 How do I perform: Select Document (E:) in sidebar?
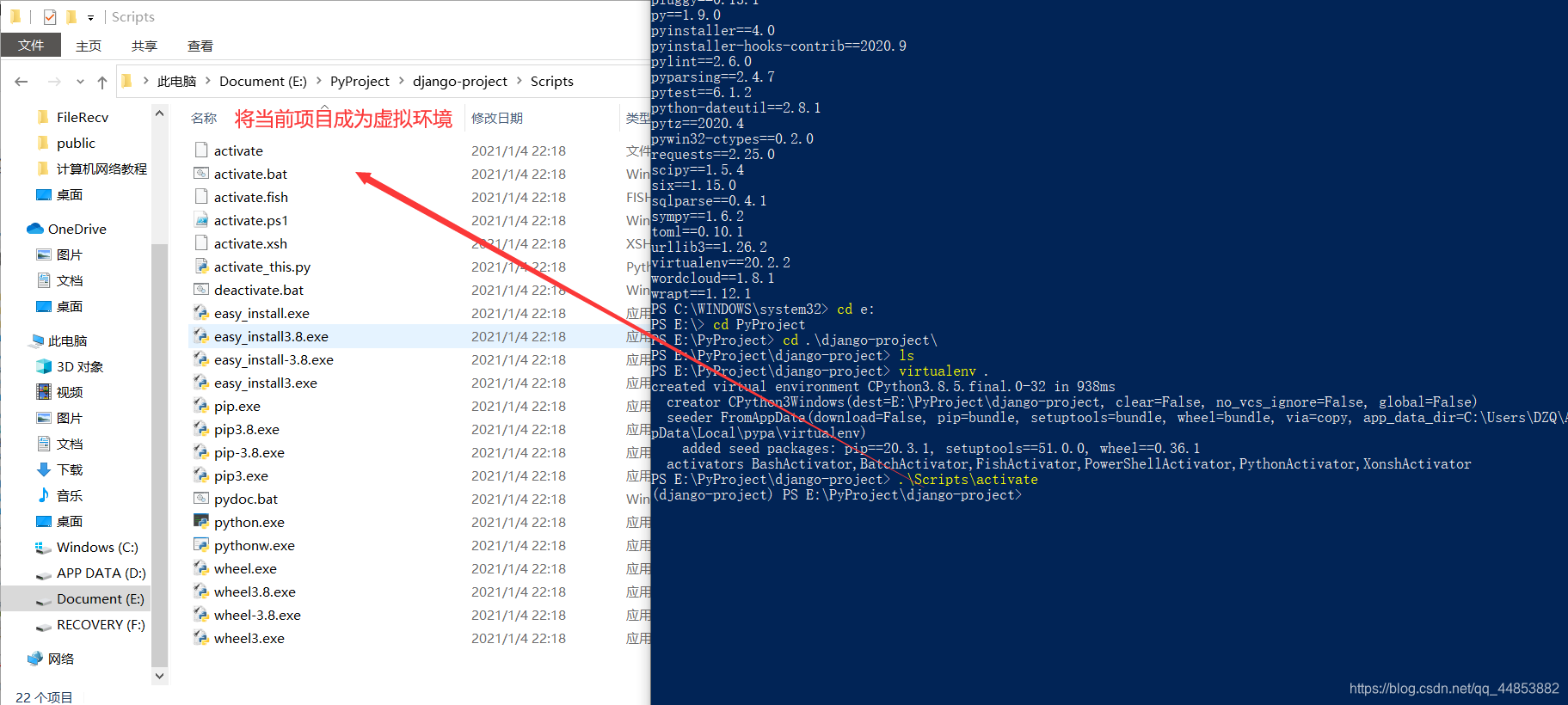pyautogui.click(x=90, y=598)
